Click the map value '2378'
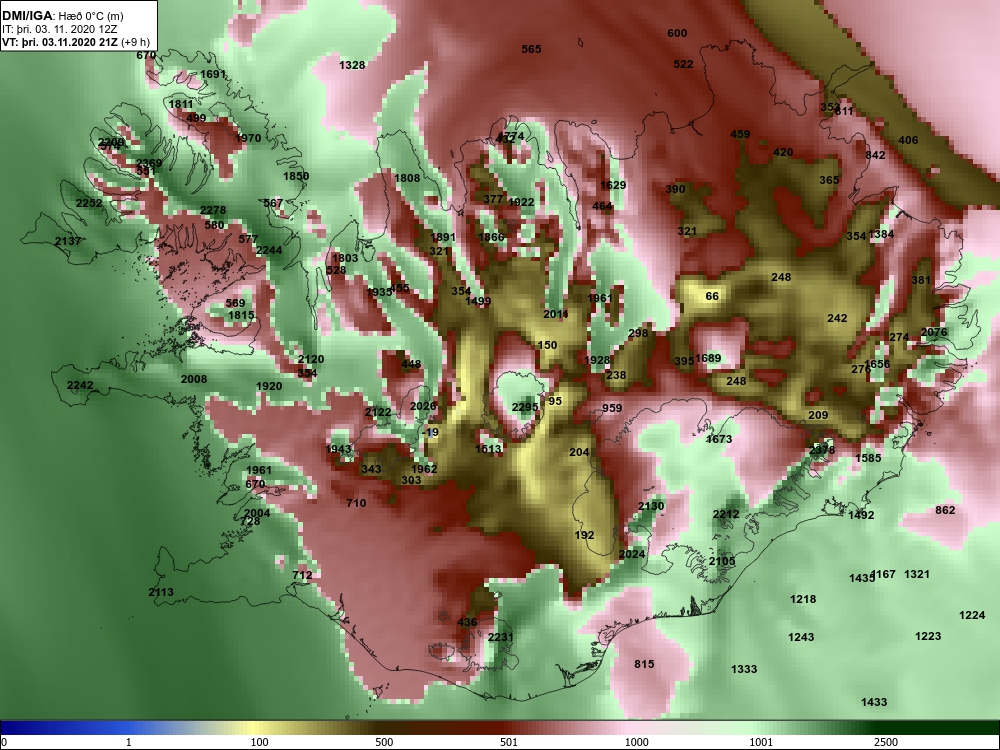The width and height of the screenshot is (1000, 750). tap(821, 450)
